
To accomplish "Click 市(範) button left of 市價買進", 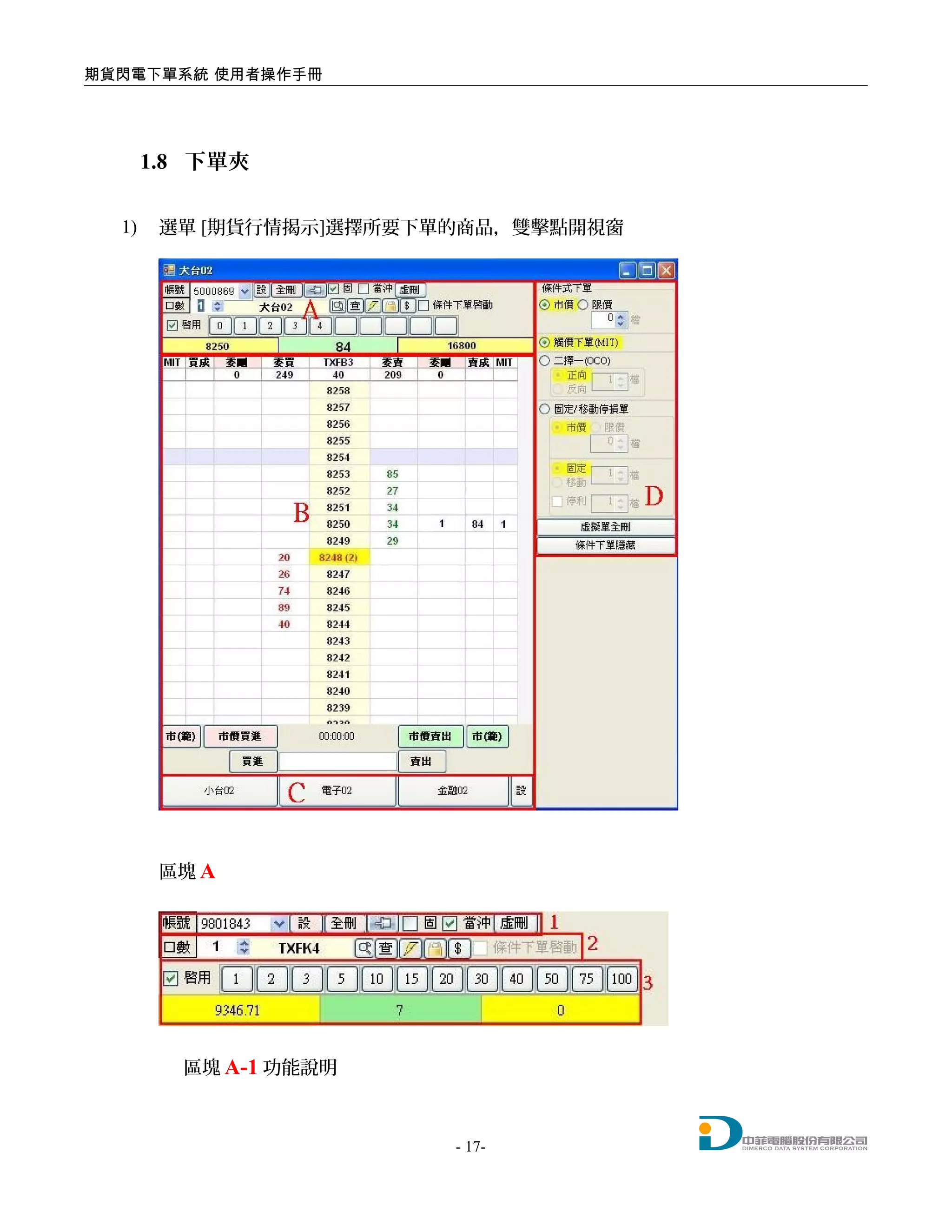I will pyautogui.click(x=181, y=737).
